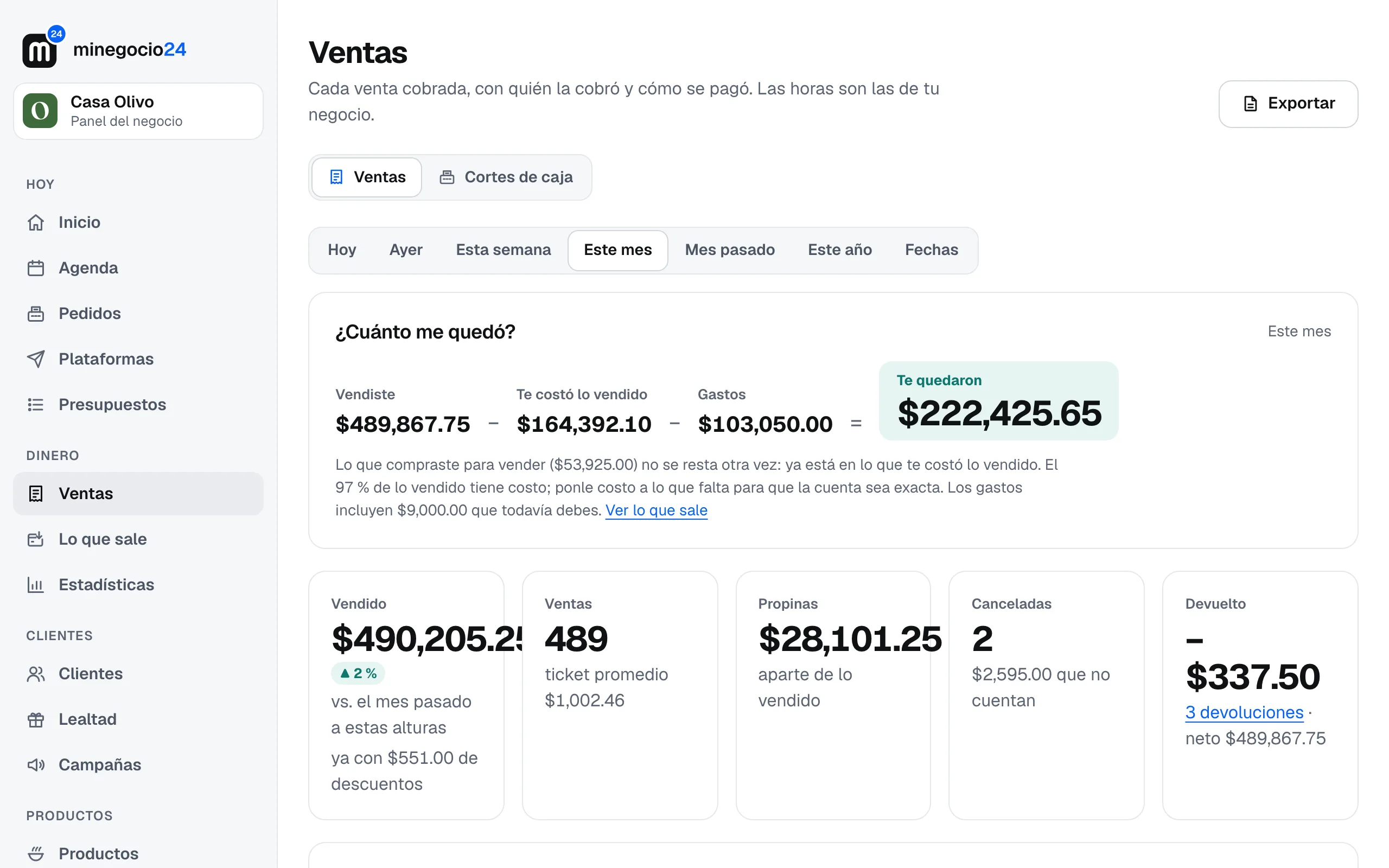The image size is (1389, 868).
Task: Filter sales by Mes pasado
Action: point(730,250)
